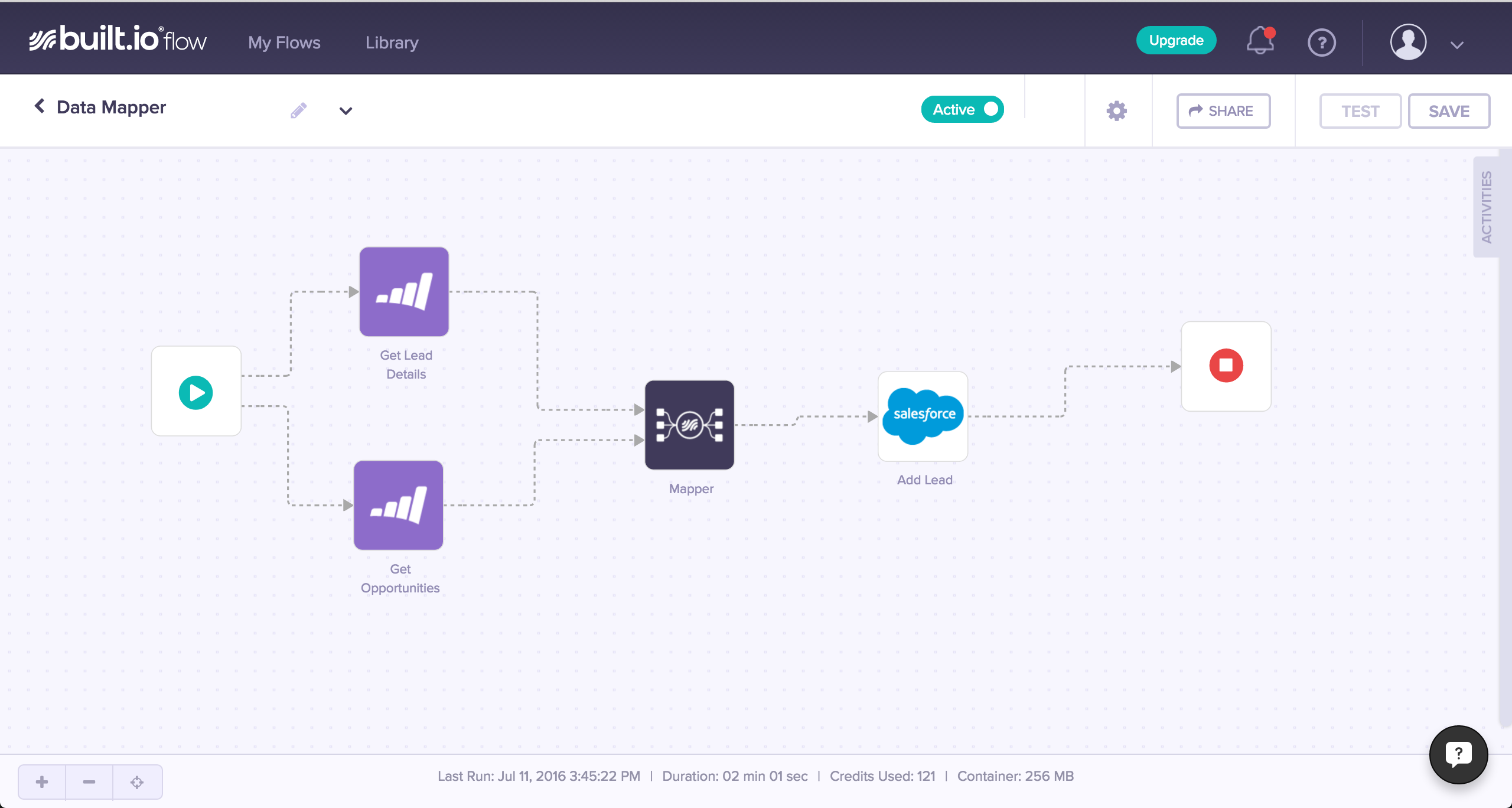
Task: Zoom in on the canvas
Action: [41, 781]
